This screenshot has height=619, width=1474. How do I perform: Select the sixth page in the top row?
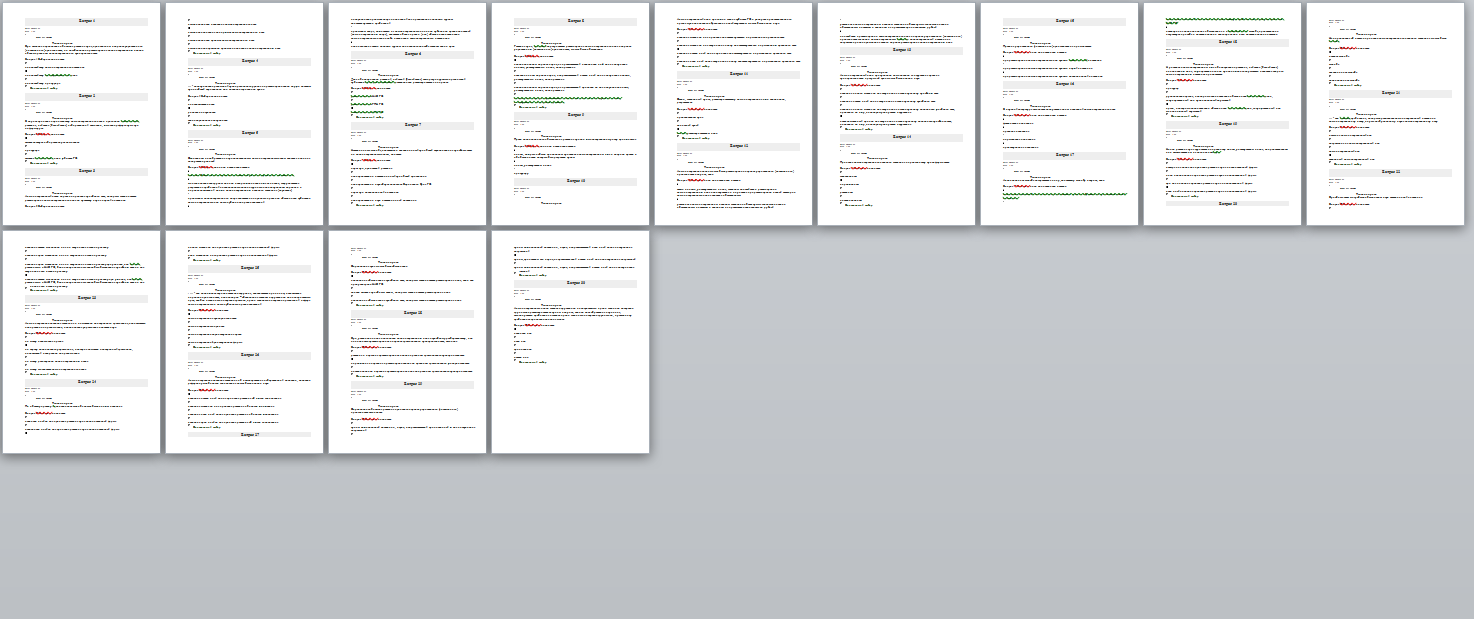pyautogui.click(x=896, y=114)
